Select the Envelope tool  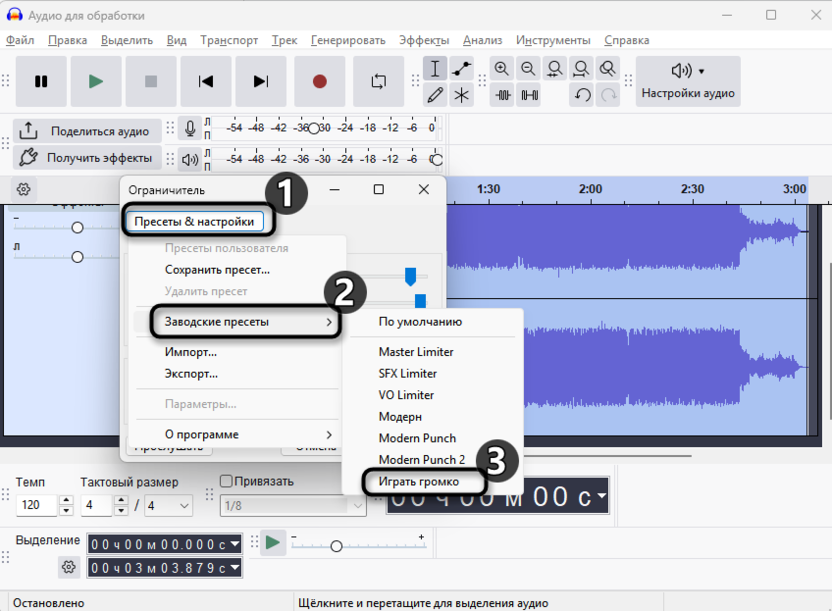pyautogui.click(x=461, y=69)
